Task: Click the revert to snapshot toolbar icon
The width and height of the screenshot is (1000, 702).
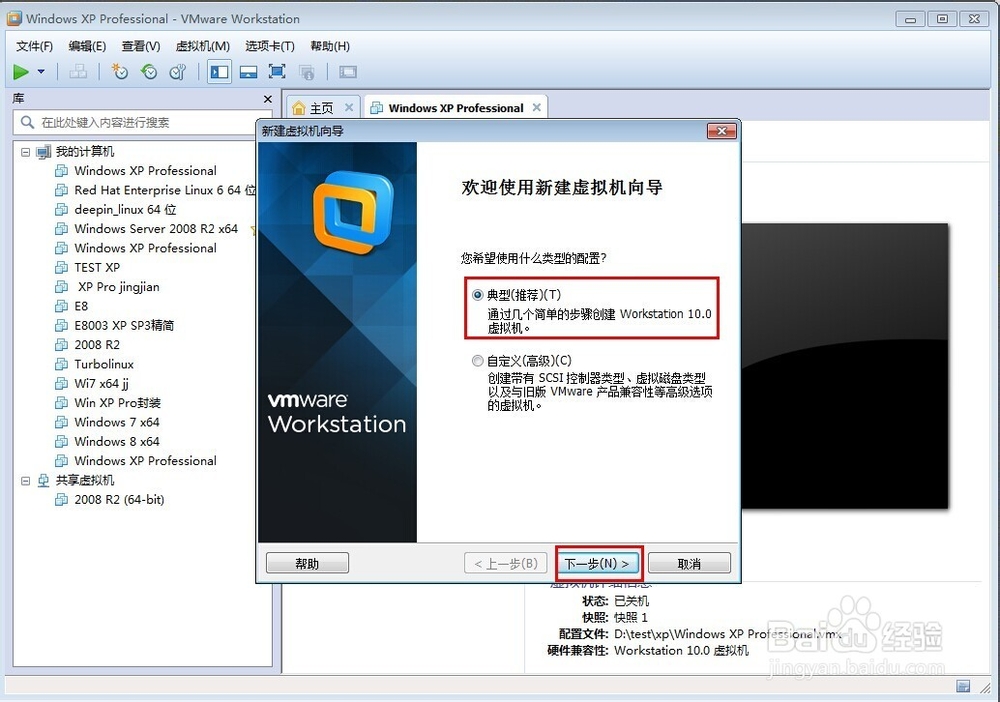Action: point(149,72)
